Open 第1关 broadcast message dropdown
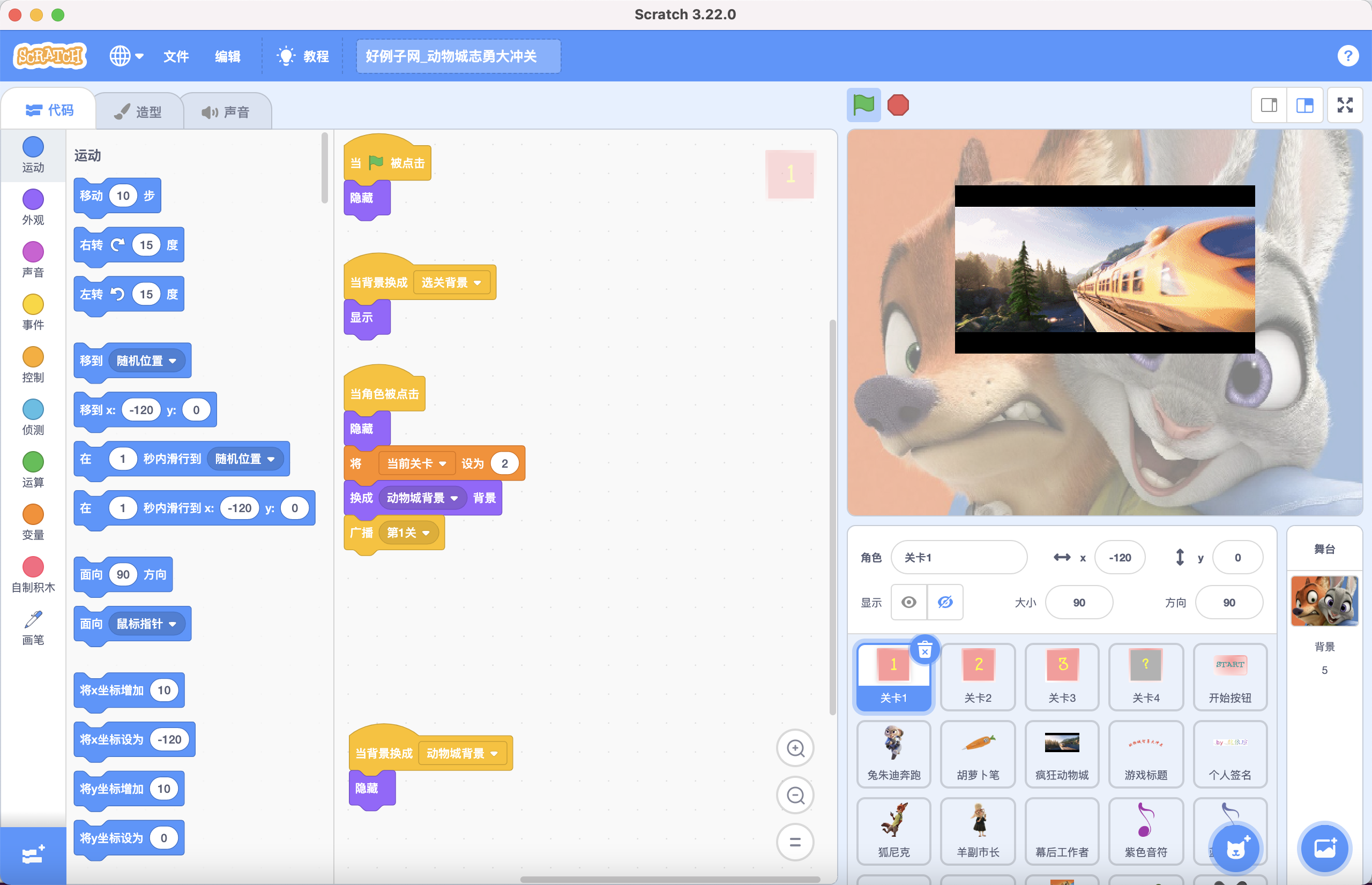This screenshot has width=1372, height=885. point(408,532)
